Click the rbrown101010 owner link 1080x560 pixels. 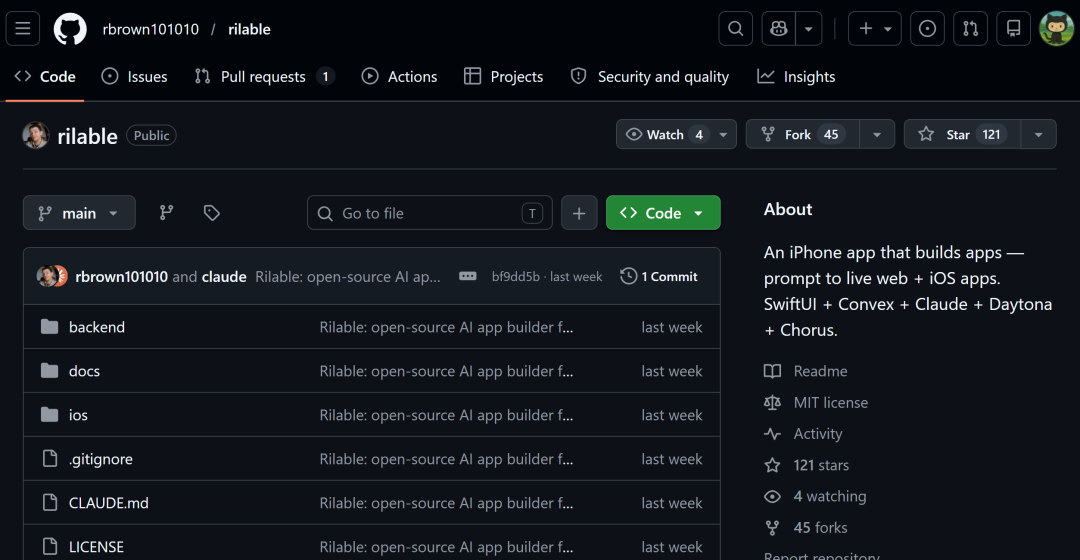(x=150, y=29)
